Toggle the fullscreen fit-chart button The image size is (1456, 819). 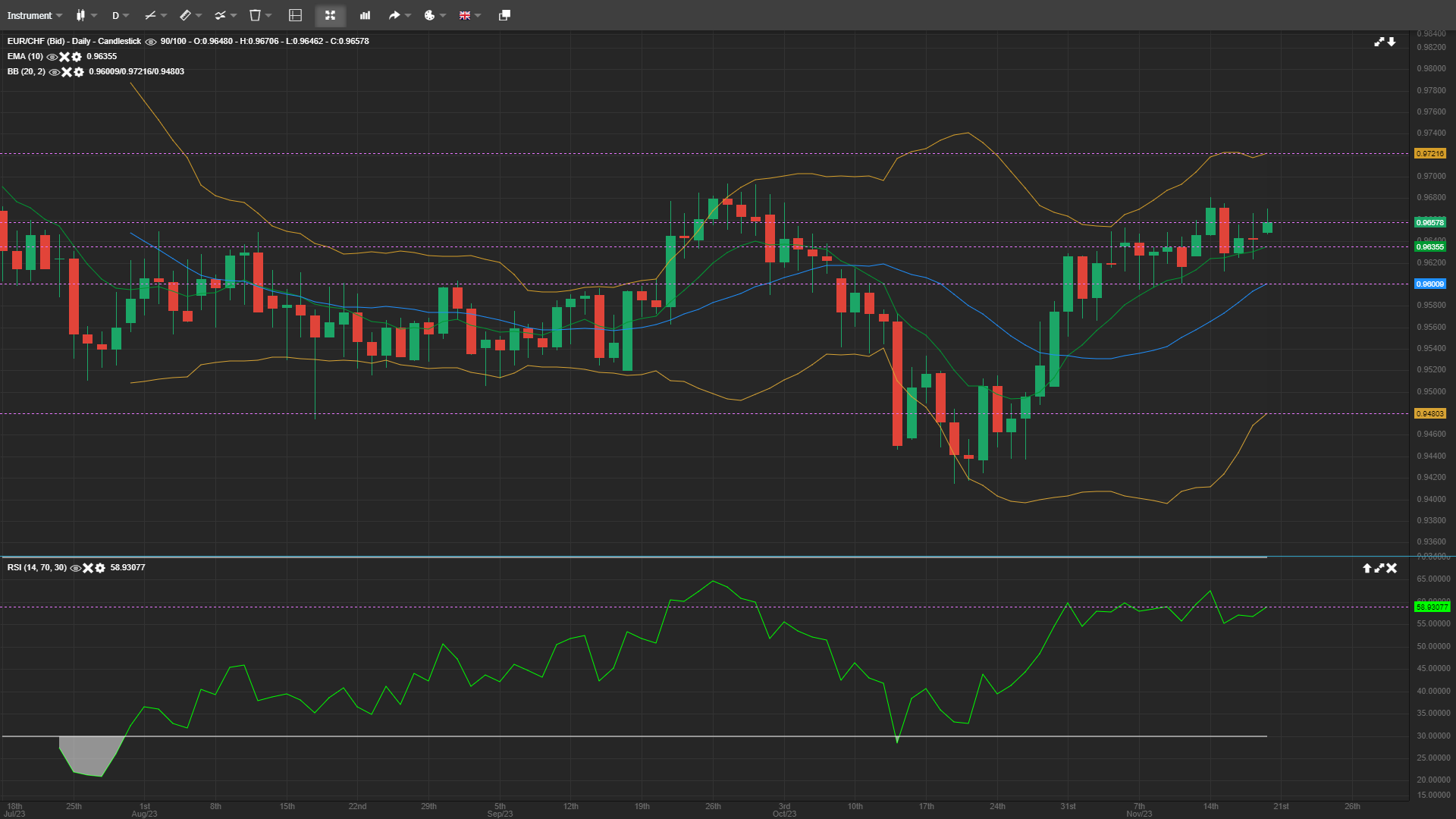pos(330,15)
